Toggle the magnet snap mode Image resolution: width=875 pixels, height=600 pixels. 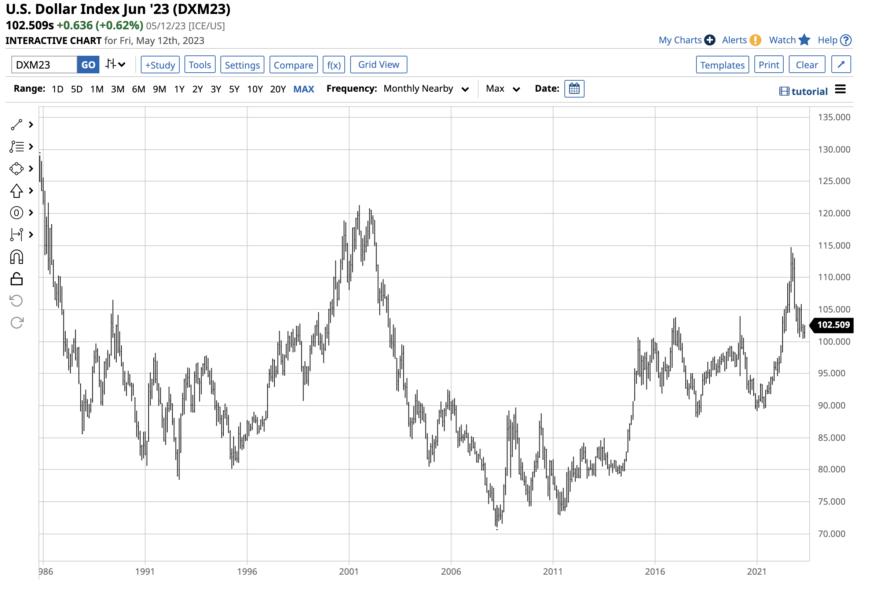(16, 257)
